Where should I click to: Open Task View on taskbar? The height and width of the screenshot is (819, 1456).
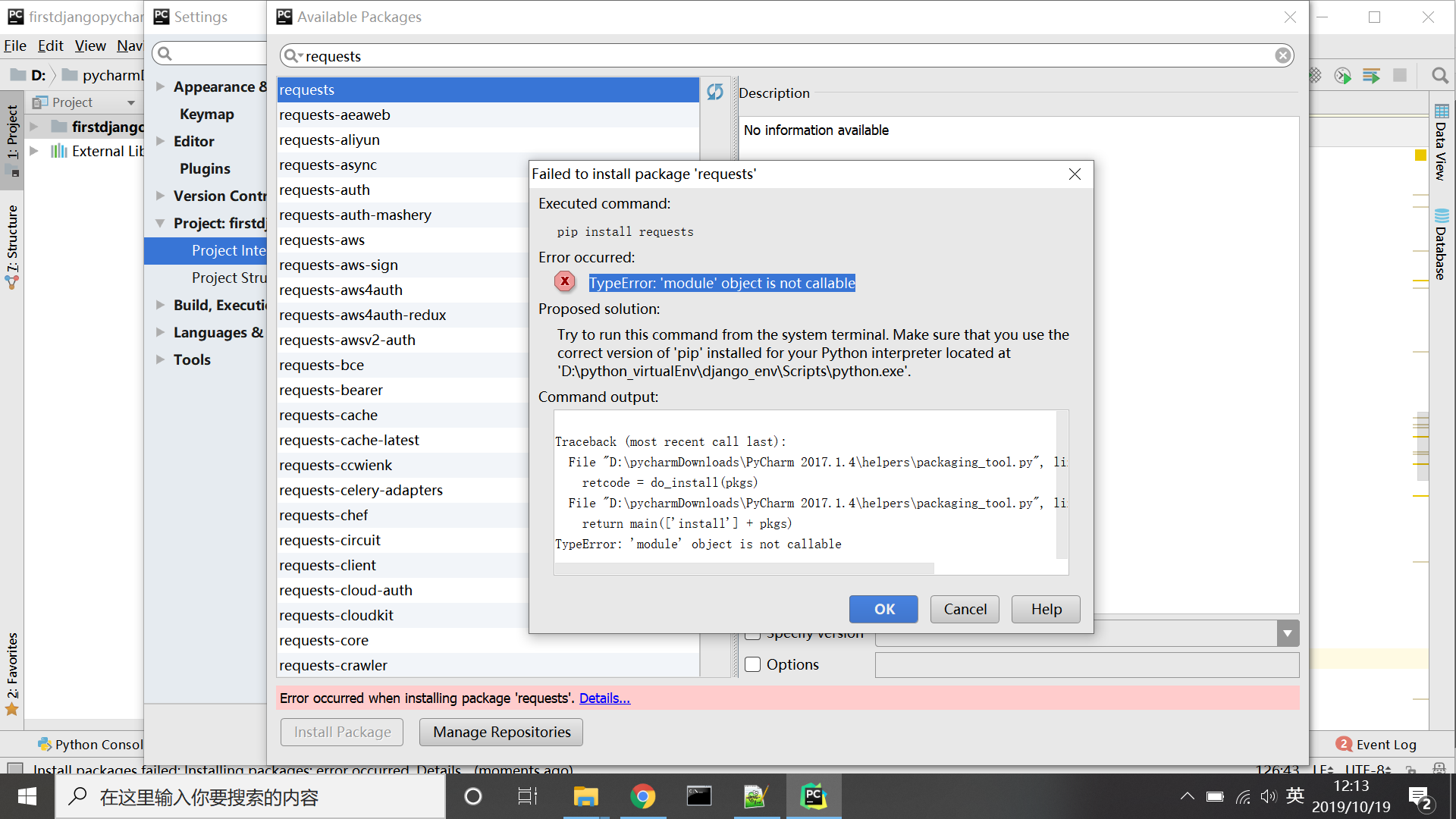coord(527,796)
